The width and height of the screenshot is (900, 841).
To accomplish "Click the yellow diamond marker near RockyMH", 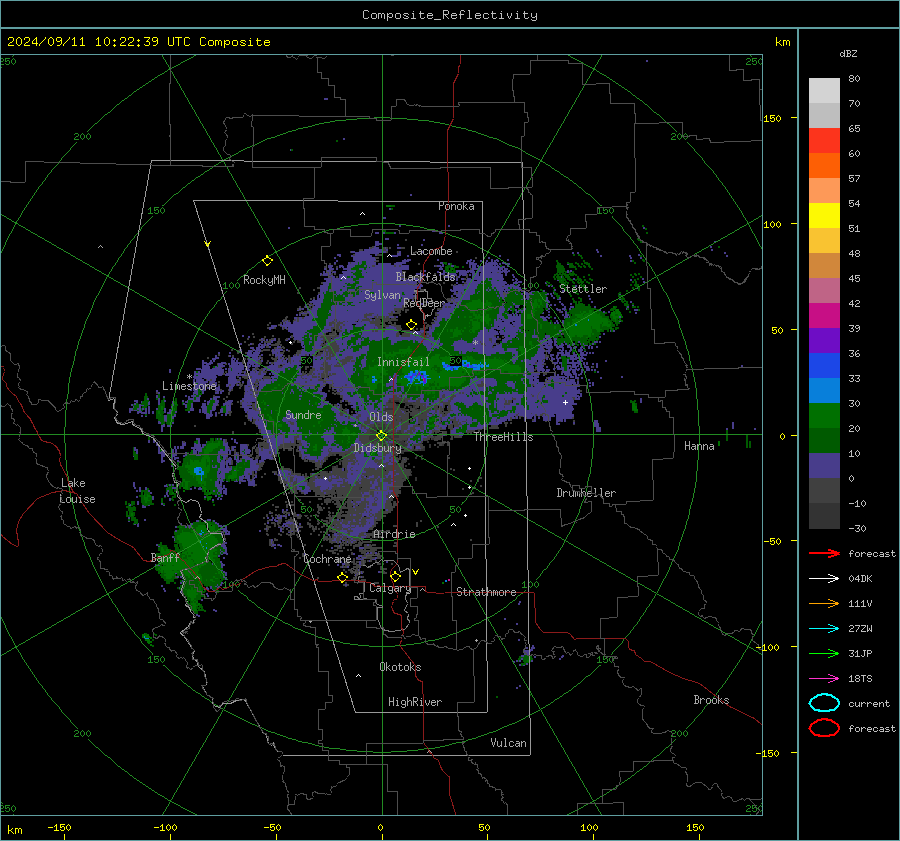I will (x=267, y=261).
